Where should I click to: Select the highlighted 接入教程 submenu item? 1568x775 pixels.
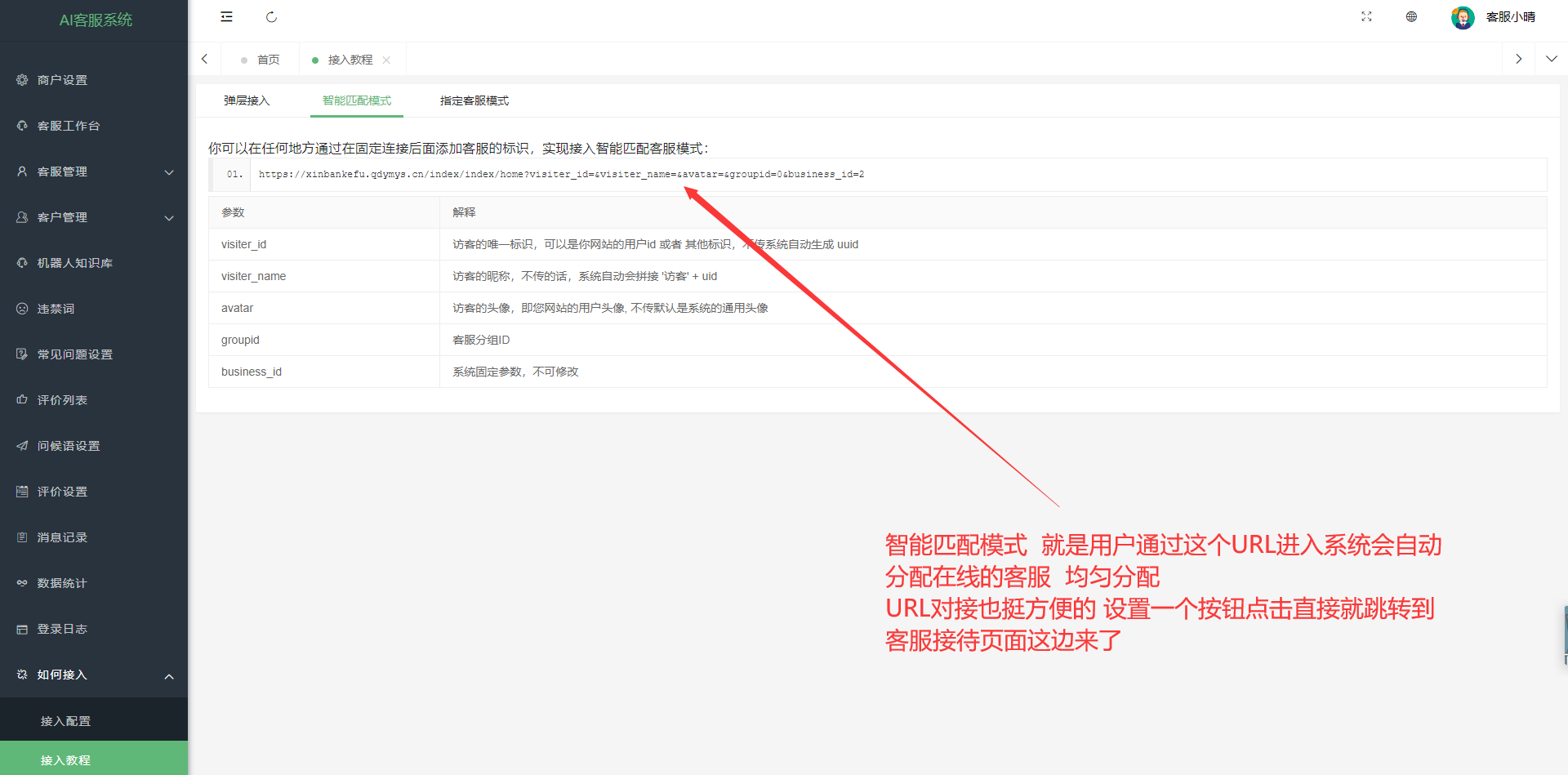pos(94,759)
